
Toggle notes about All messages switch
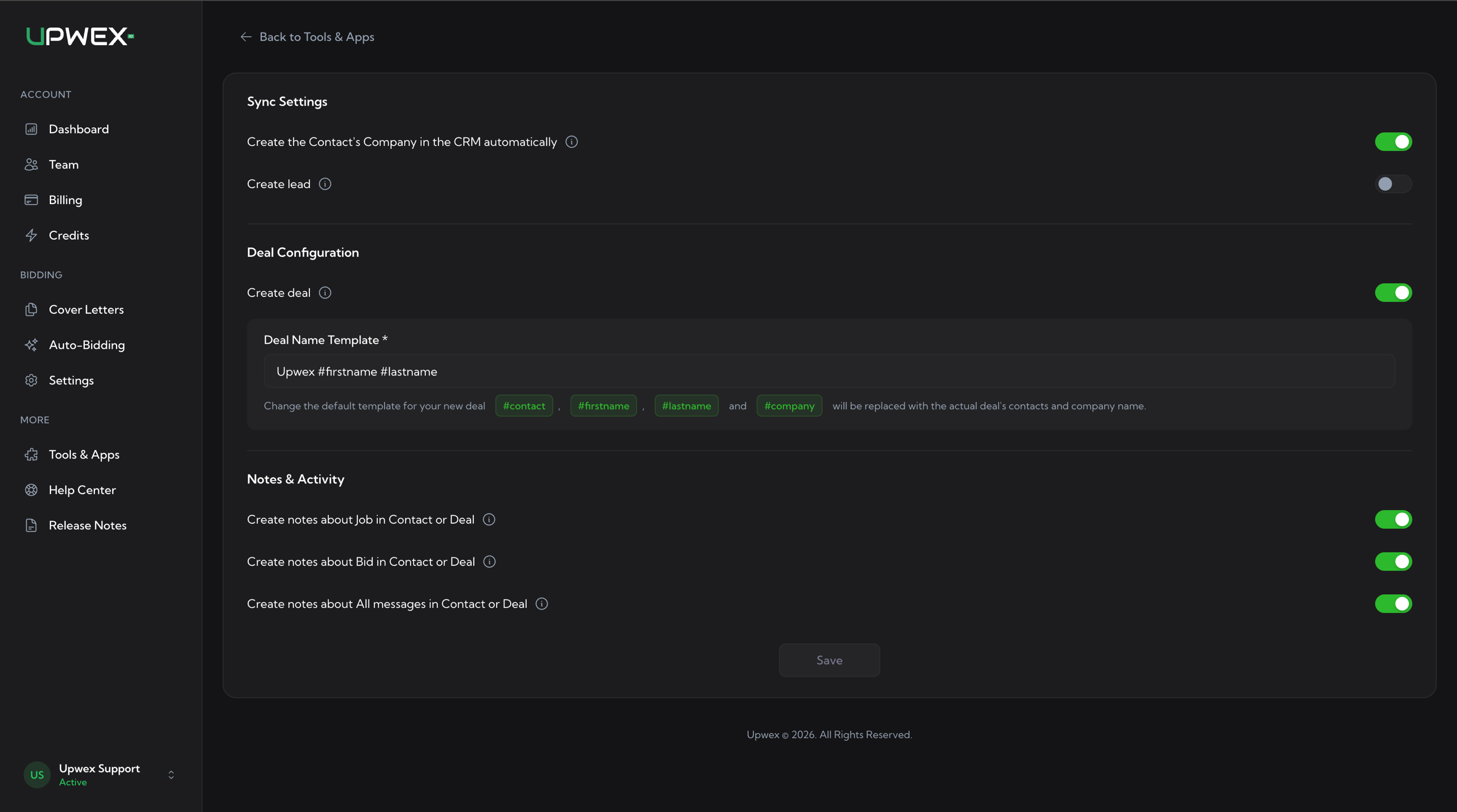click(x=1393, y=604)
